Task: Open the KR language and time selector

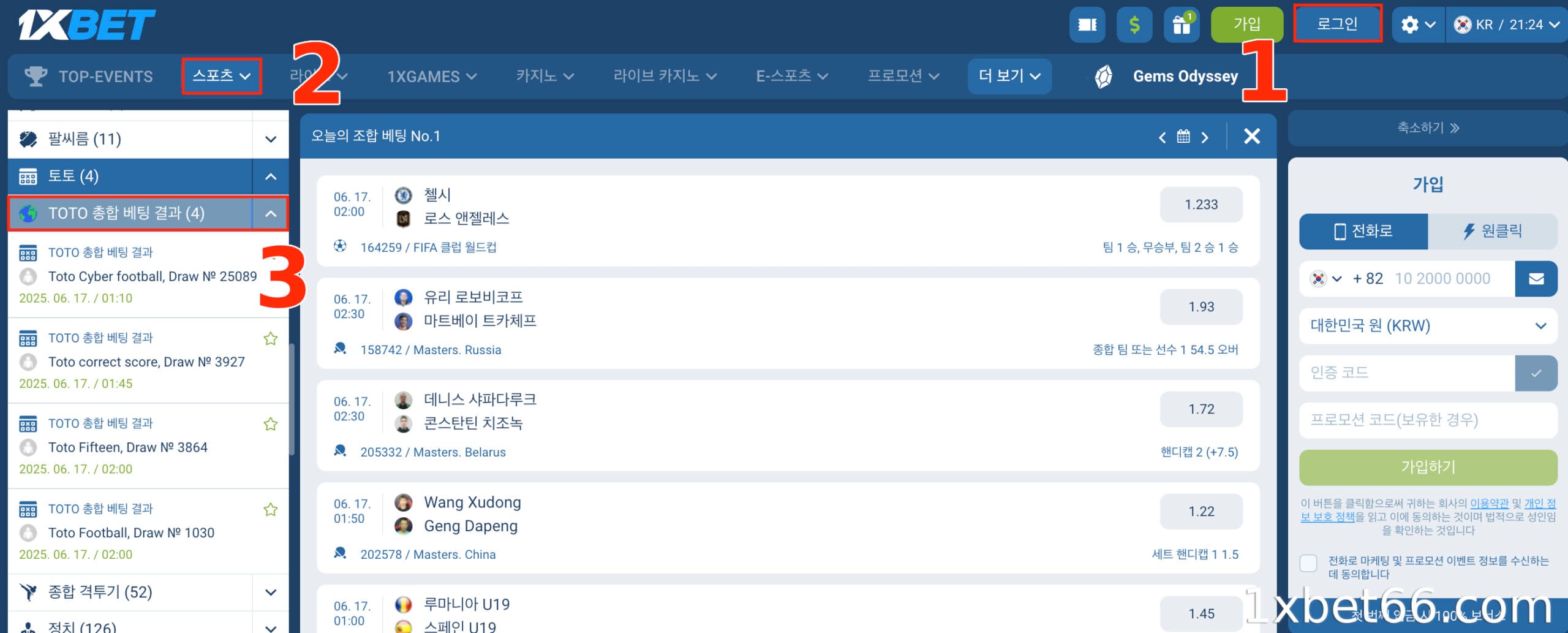Action: 1507,25
